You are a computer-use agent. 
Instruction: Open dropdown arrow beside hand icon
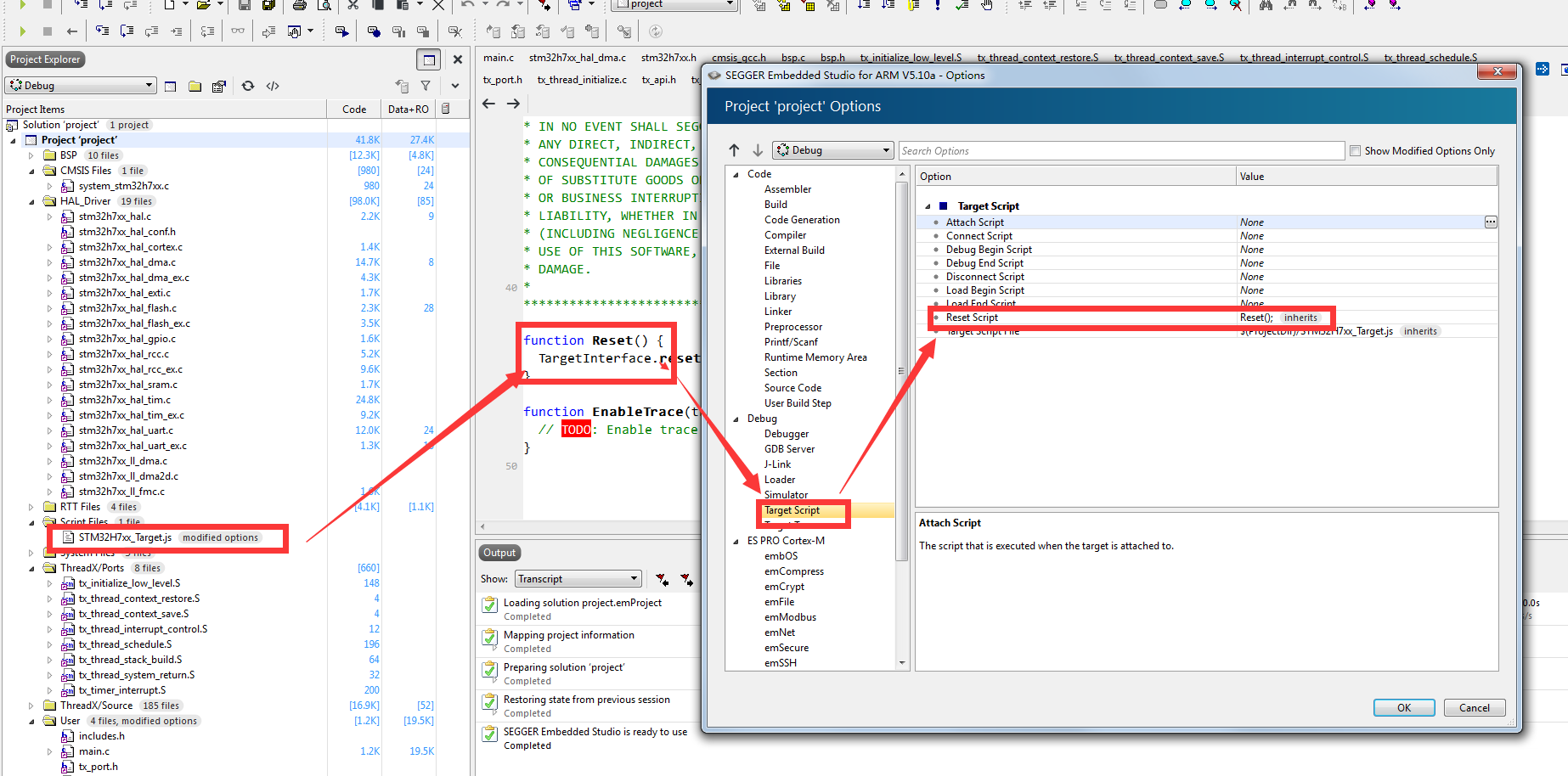point(310,31)
